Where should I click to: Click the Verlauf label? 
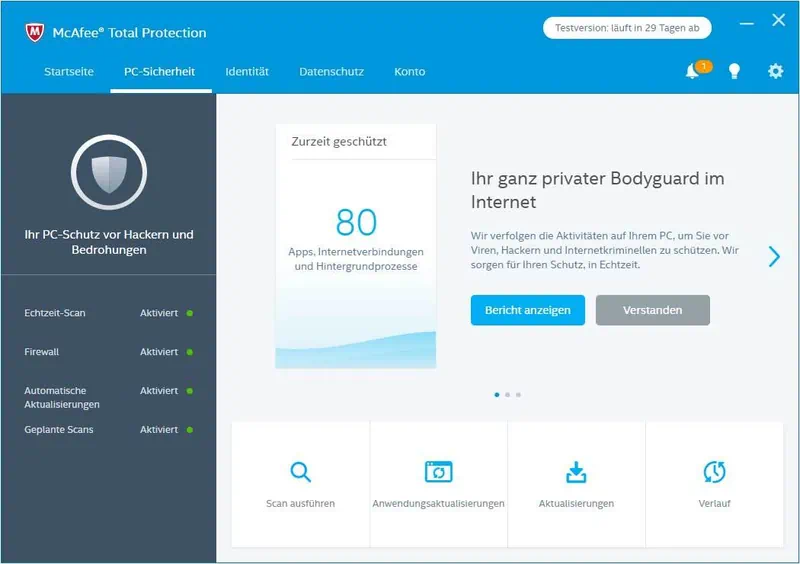point(714,503)
